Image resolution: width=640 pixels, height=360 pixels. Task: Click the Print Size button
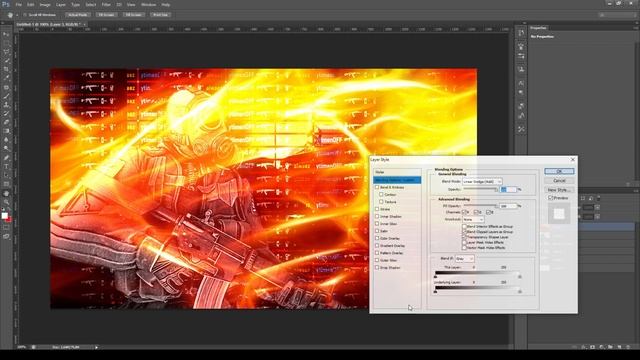[x=160, y=15]
